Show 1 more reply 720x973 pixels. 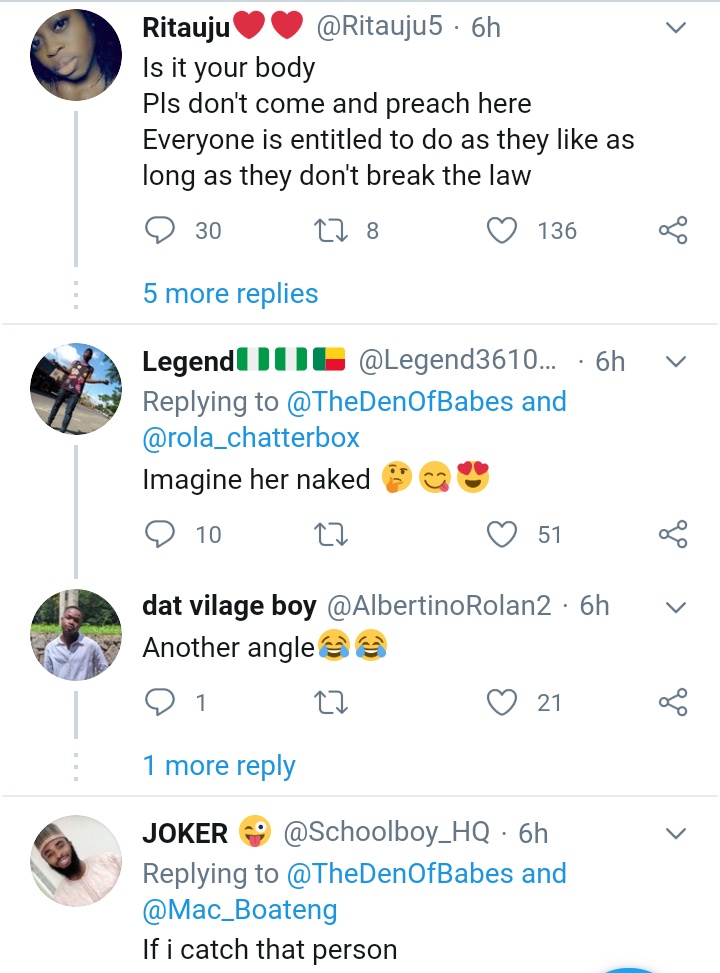219,766
